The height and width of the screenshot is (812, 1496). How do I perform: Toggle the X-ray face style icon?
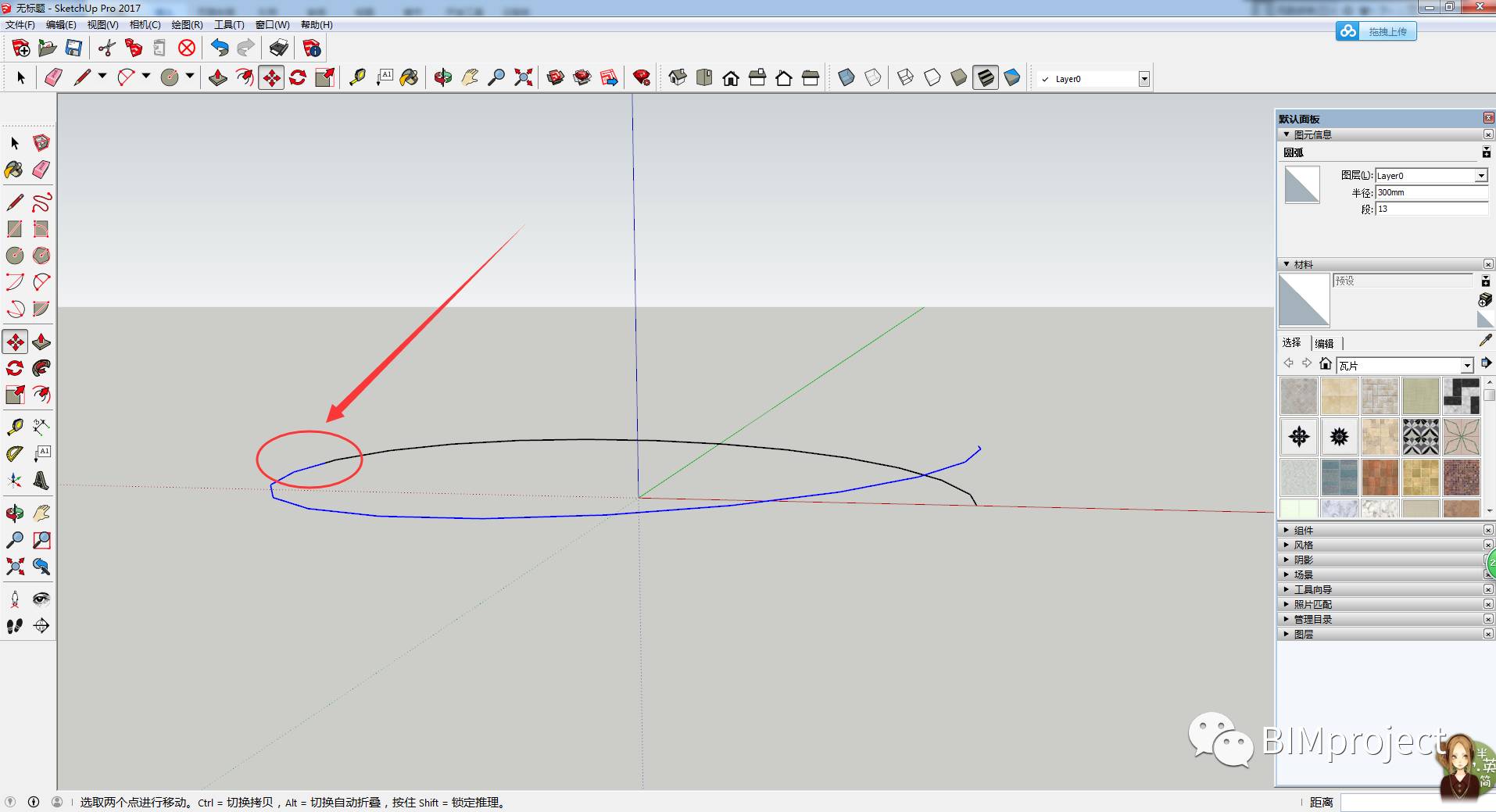[x=846, y=77]
